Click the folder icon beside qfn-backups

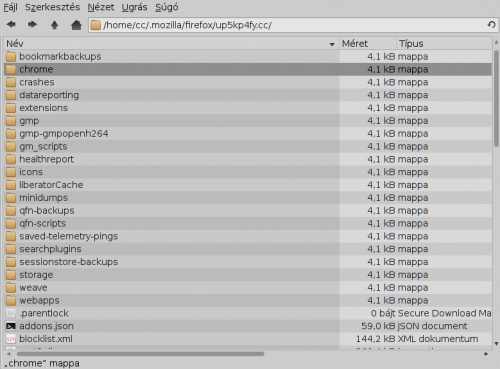11,210
